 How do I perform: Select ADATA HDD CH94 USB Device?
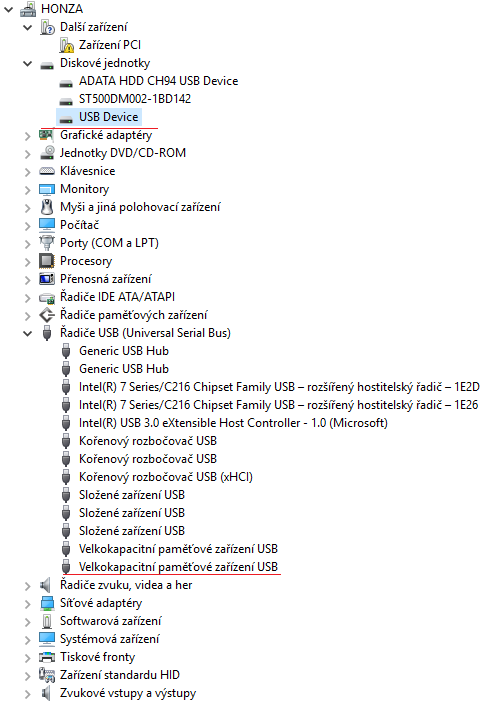click(158, 81)
